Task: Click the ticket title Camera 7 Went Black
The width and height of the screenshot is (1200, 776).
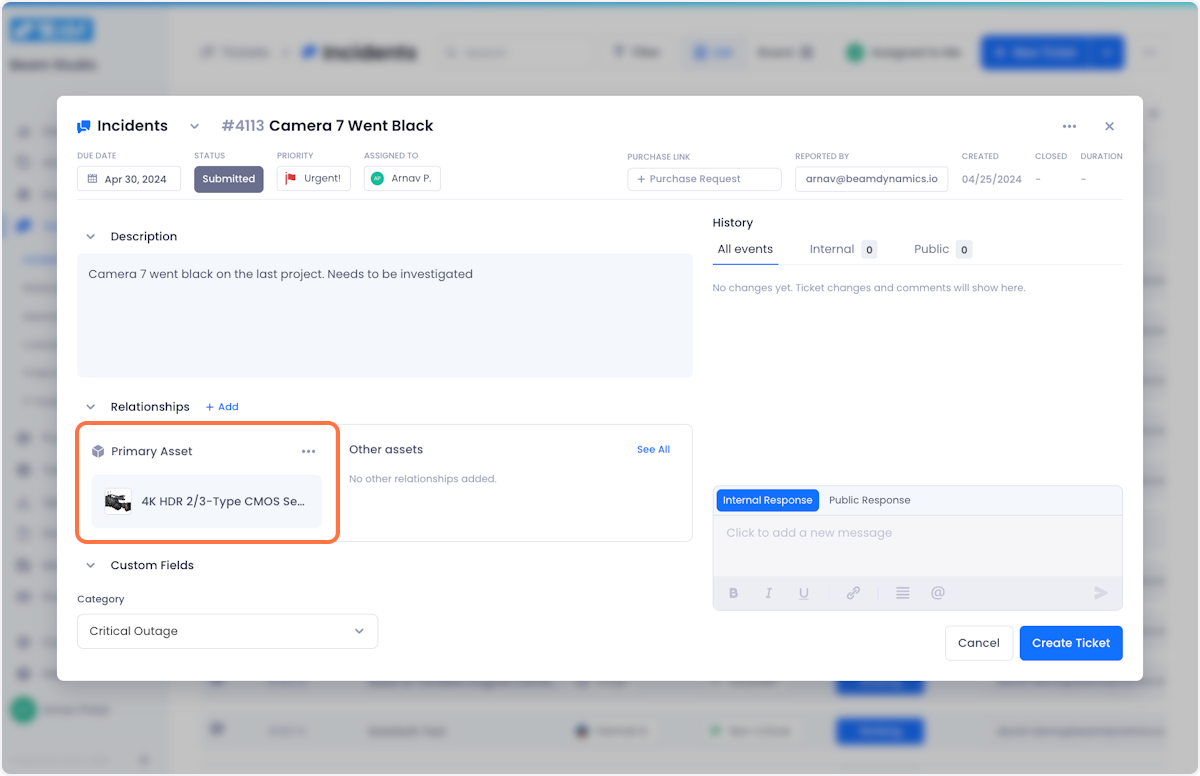Action: (x=351, y=126)
